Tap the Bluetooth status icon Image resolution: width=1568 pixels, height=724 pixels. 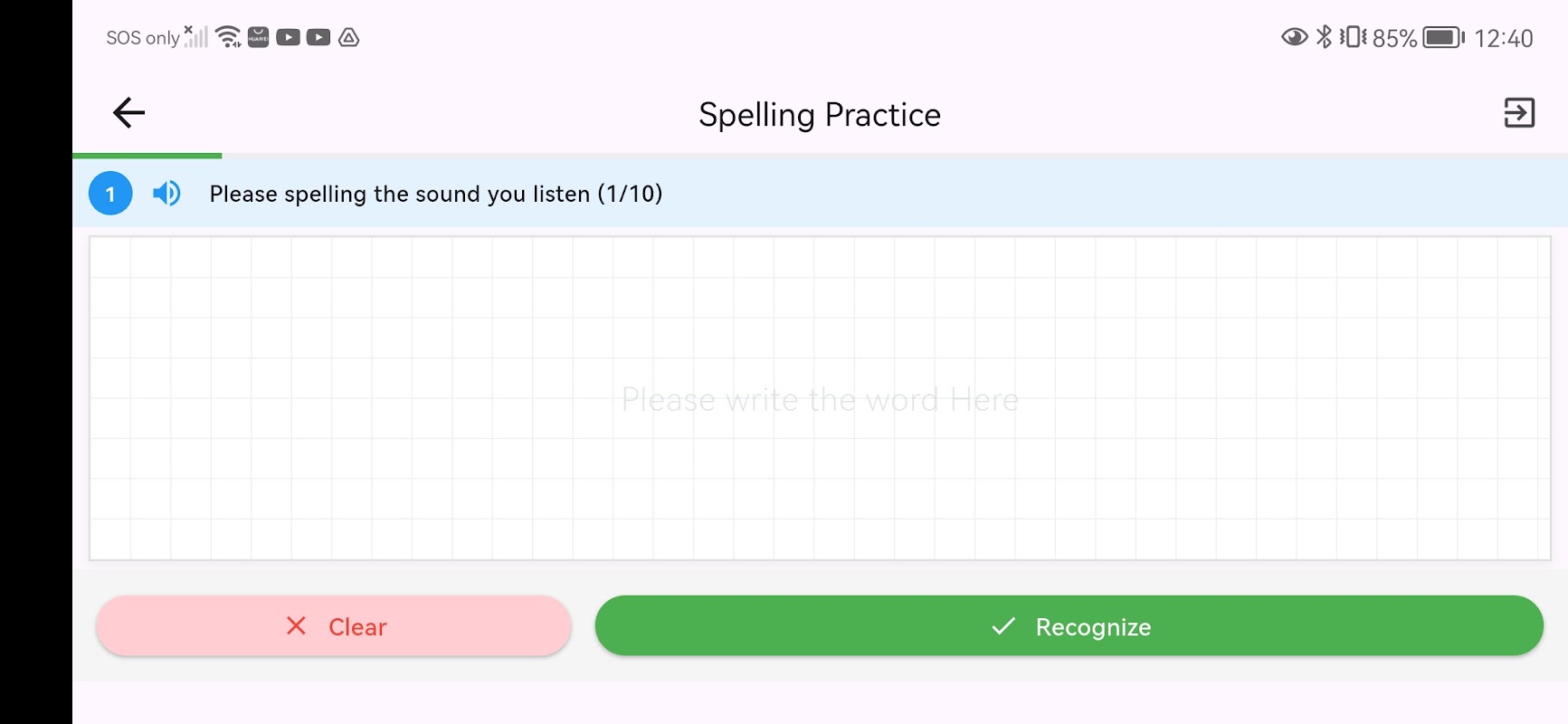click(1324, 37)
